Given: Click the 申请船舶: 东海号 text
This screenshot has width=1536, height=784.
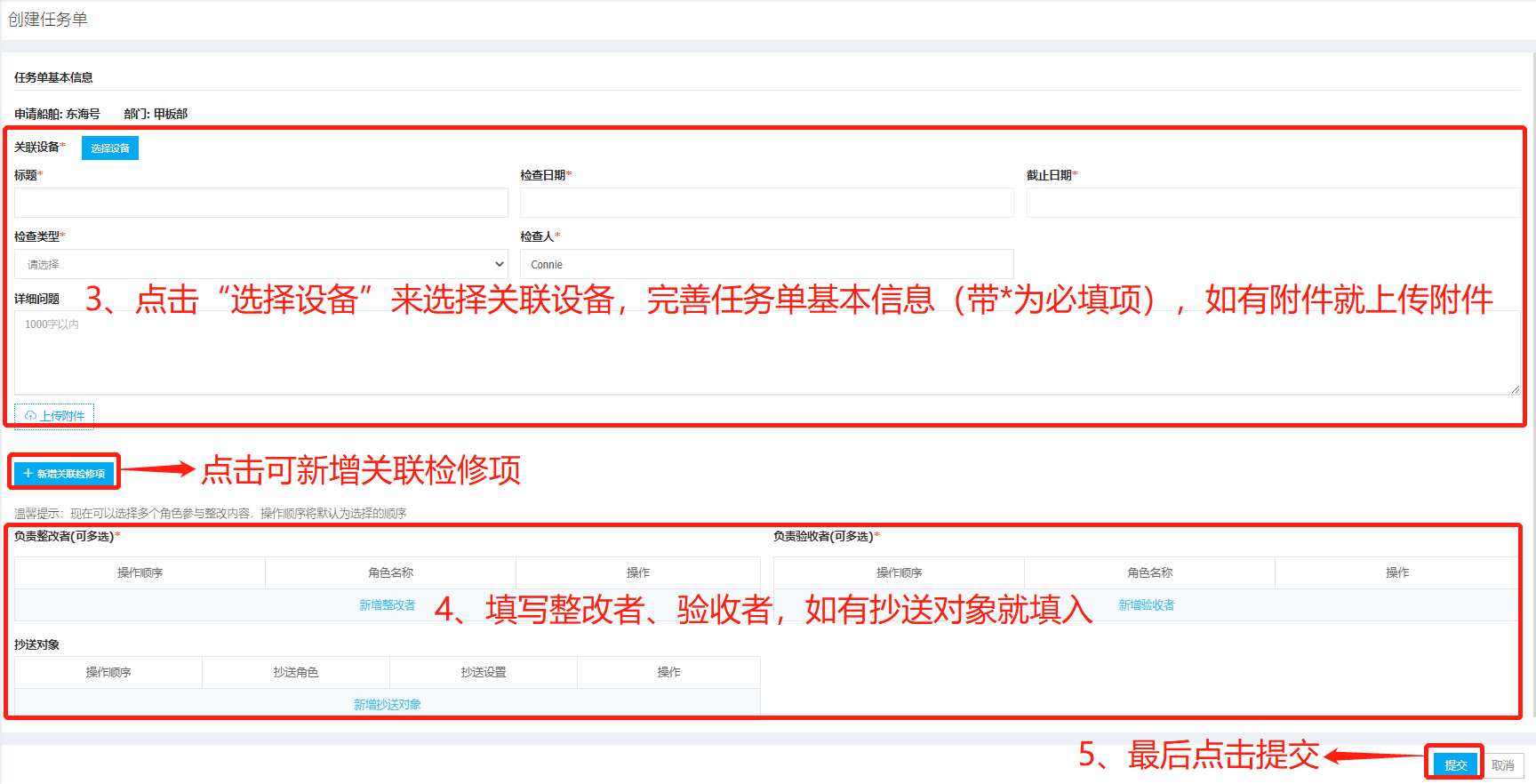Looking at the screenshot, I should pyautogui.click(x=57, y=114).
